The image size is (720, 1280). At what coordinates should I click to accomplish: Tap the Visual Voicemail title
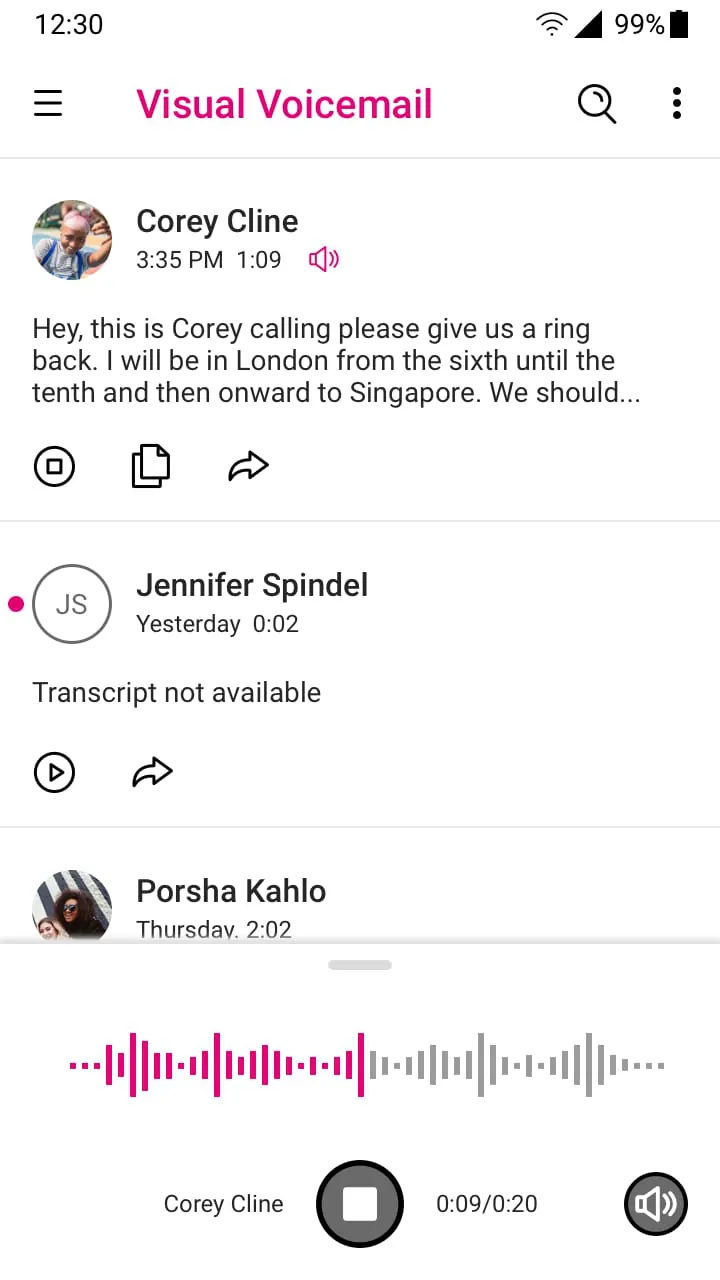[284, 104]
